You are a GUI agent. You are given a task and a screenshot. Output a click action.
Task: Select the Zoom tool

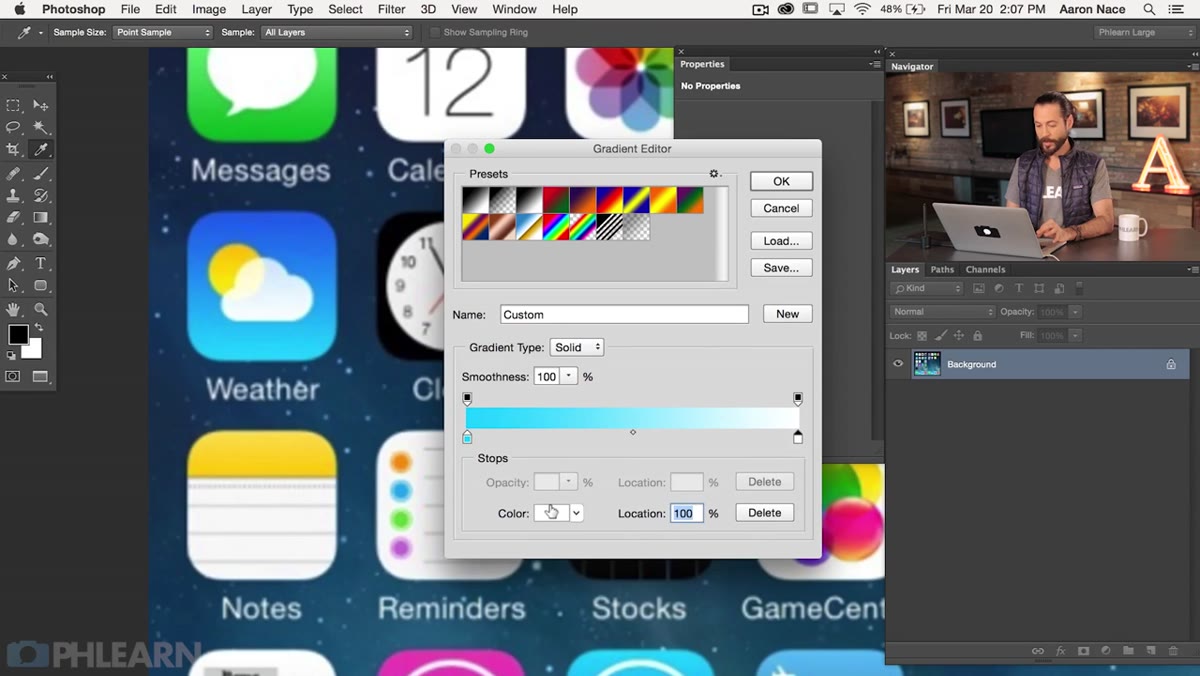pyautogui.click(x=41, y=309)
